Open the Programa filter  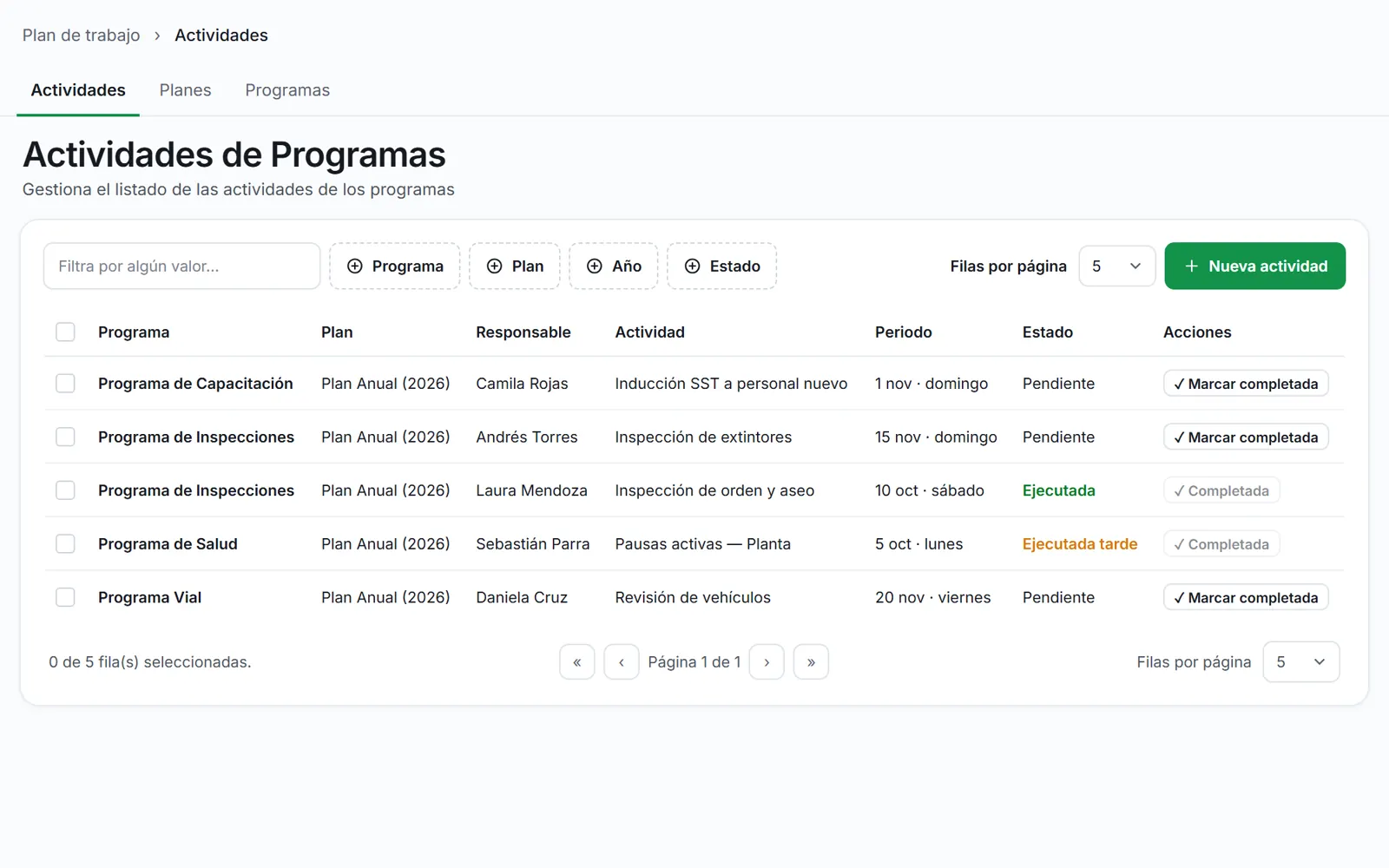point(395,266)
